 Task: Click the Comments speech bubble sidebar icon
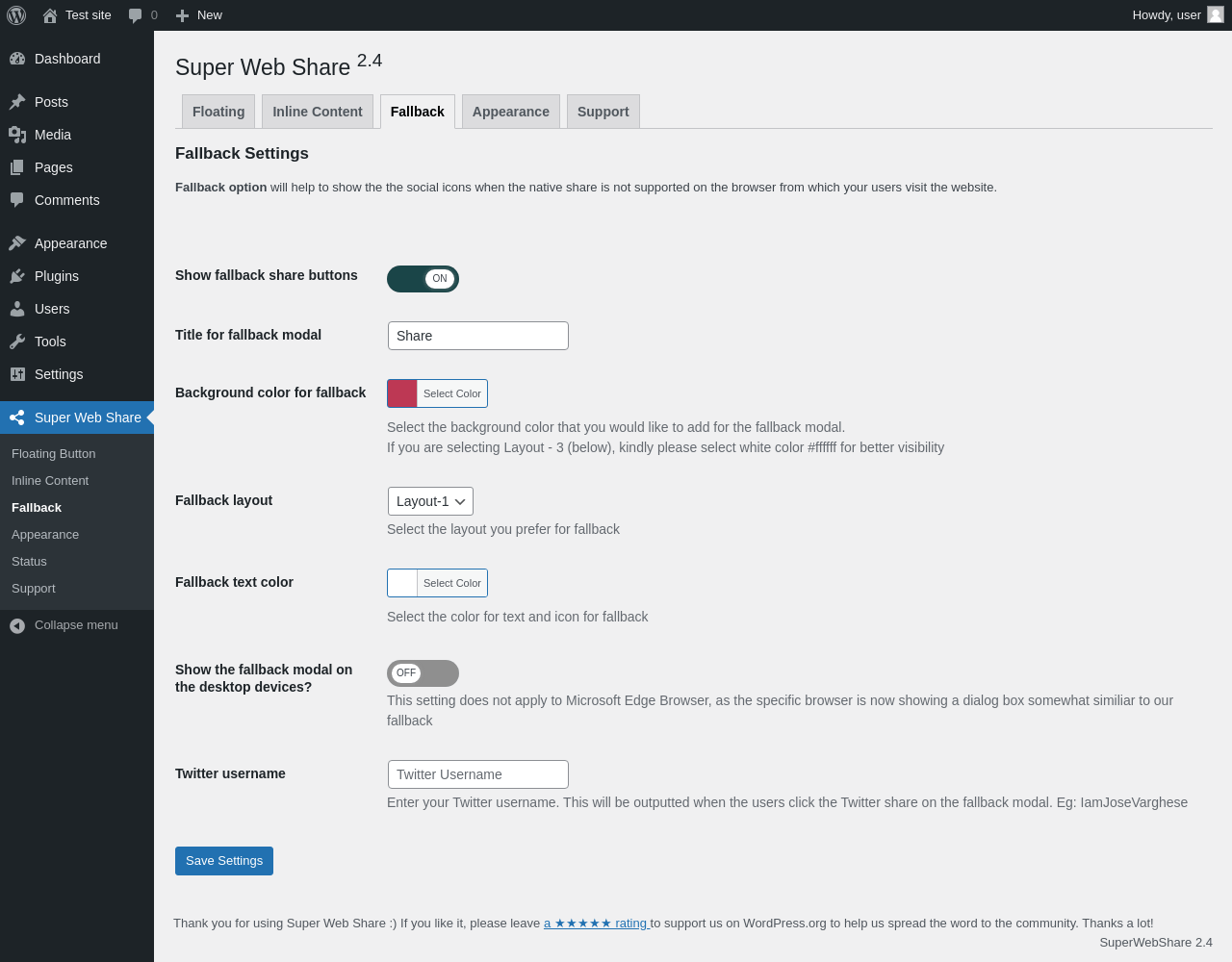point(17,200)
